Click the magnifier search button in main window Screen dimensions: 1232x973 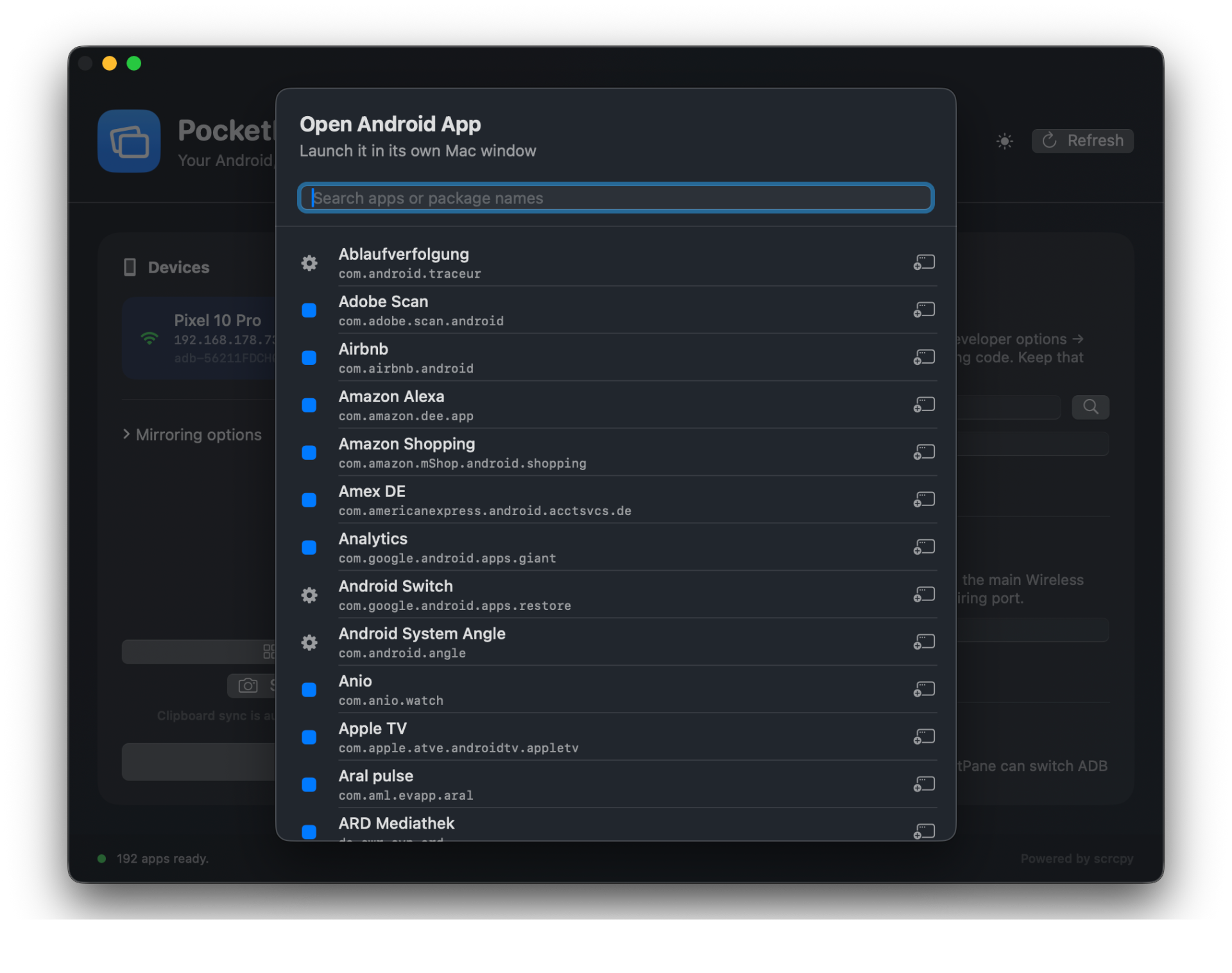[x=1090, y=407]
